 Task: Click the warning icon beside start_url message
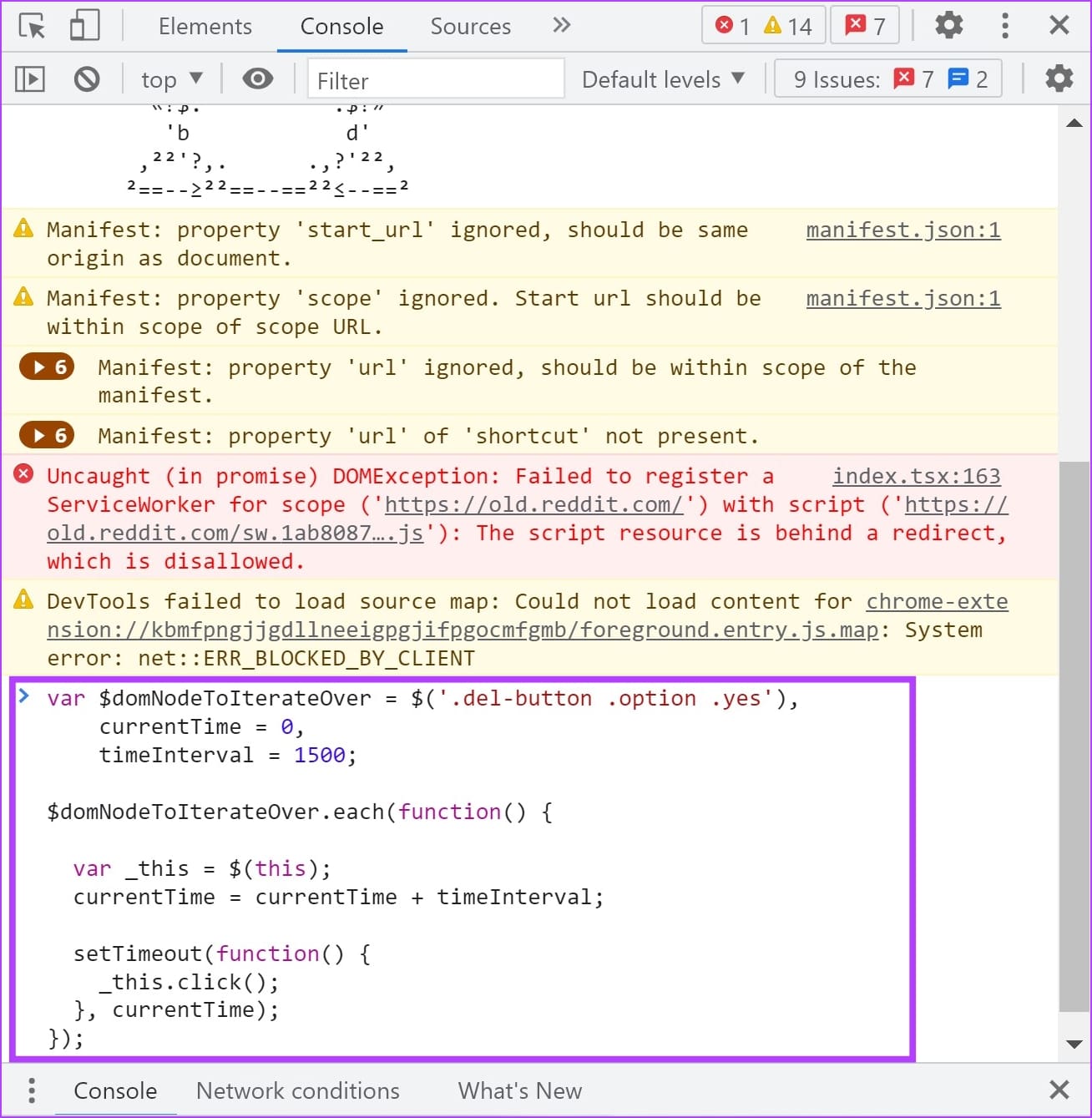[x=24, y=228]
